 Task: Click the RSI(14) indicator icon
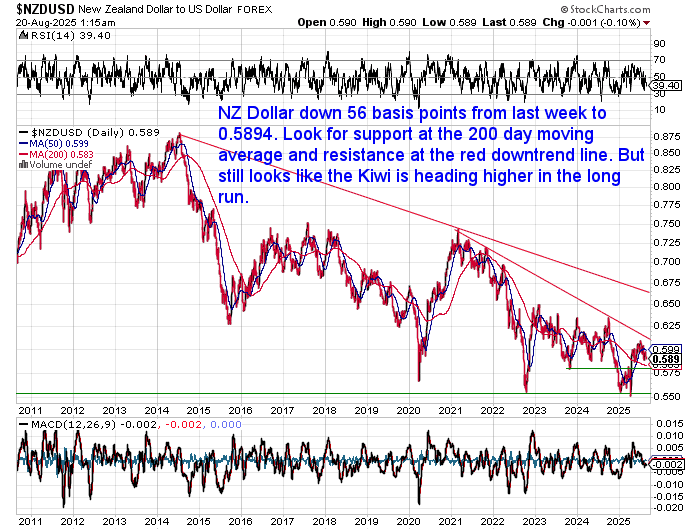pyautogui.click(x=23, y=35)
